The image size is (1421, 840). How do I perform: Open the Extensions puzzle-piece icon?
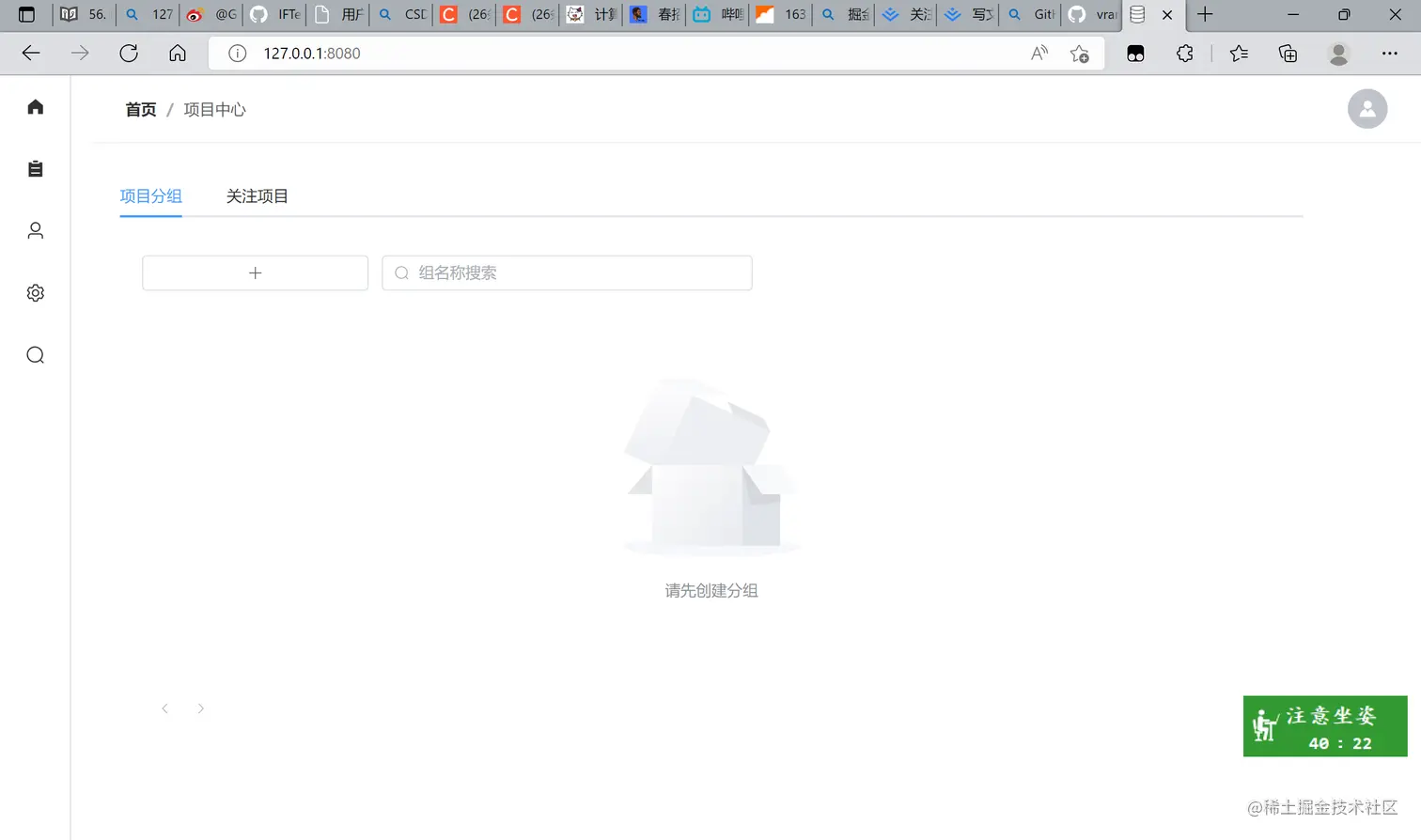coord(1185,54)
